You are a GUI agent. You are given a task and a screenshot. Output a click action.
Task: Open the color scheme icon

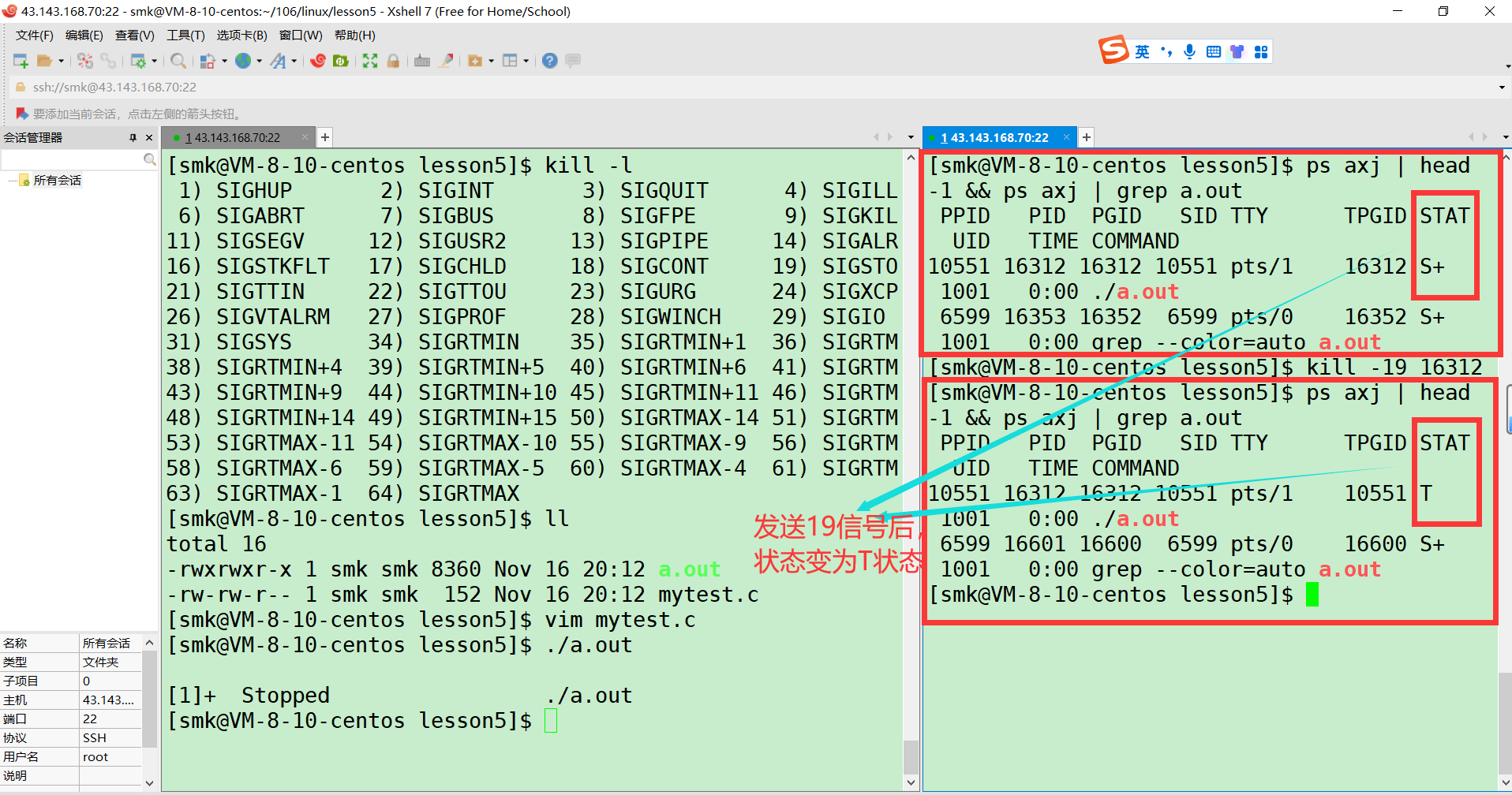(x=208, y=61)
